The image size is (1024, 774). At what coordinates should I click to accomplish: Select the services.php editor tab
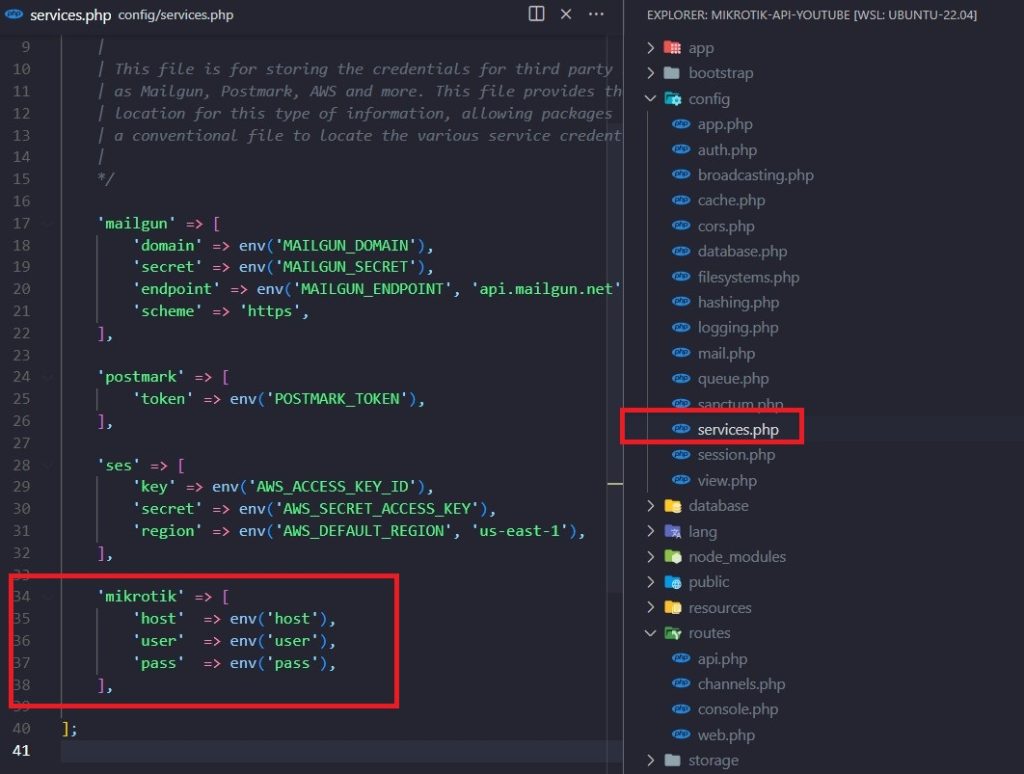60,15
